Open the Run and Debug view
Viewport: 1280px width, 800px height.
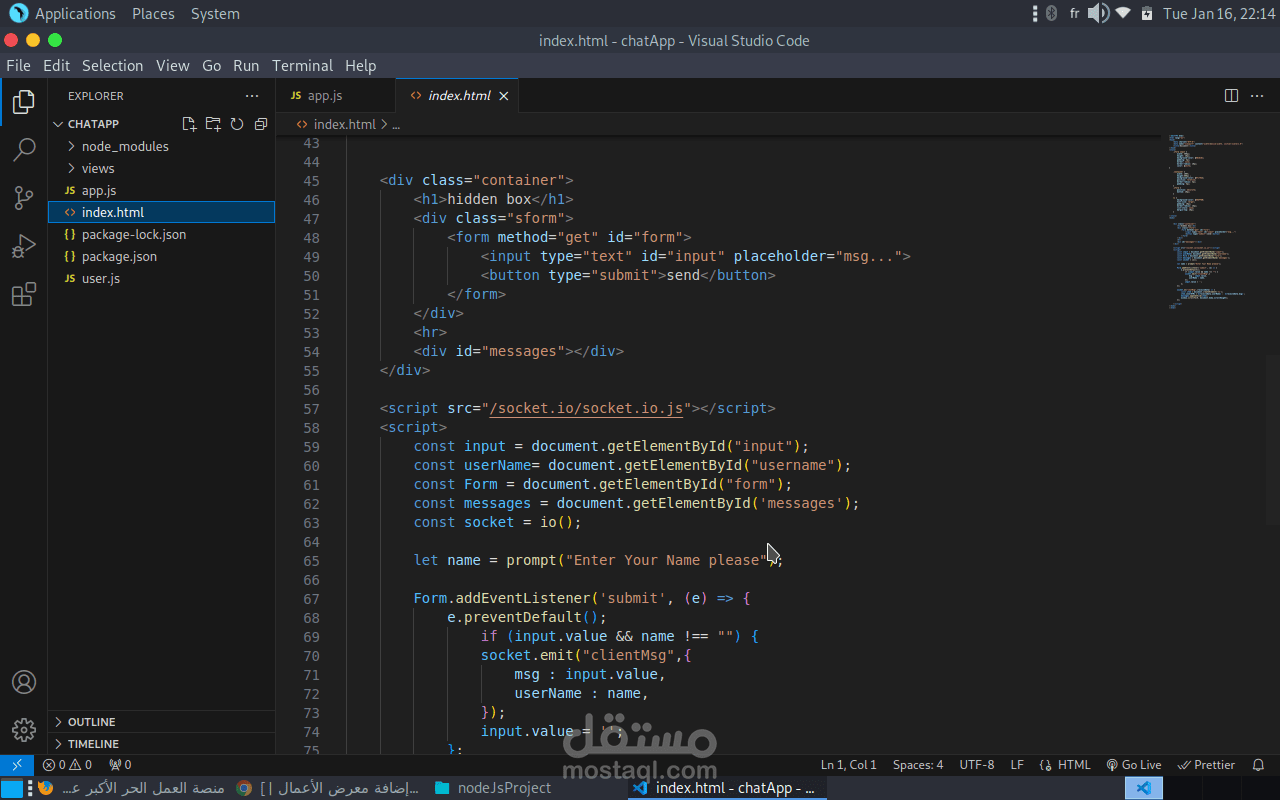click(24, 246)
